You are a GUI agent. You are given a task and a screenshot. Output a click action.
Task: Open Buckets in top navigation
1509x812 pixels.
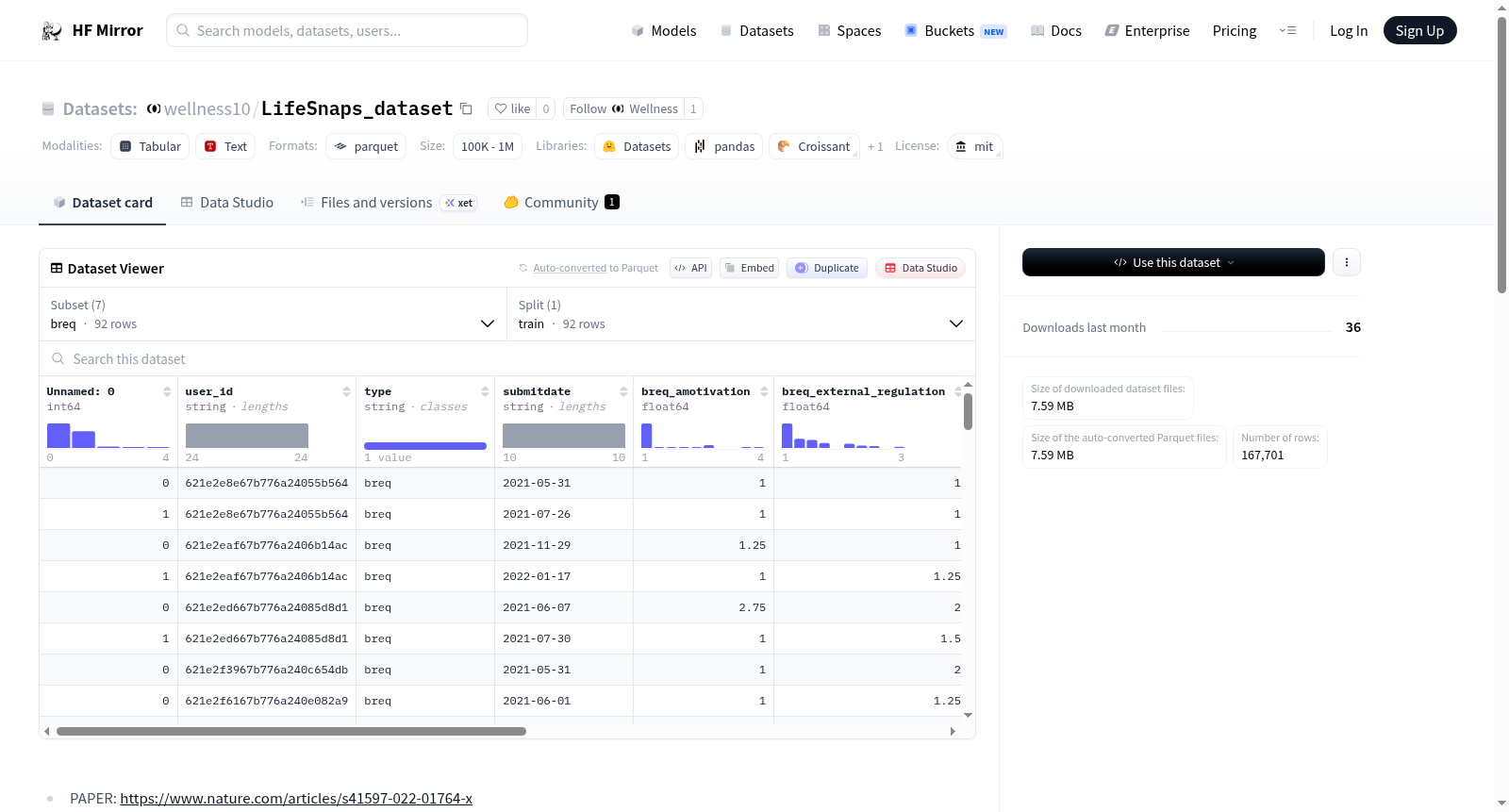955,31
